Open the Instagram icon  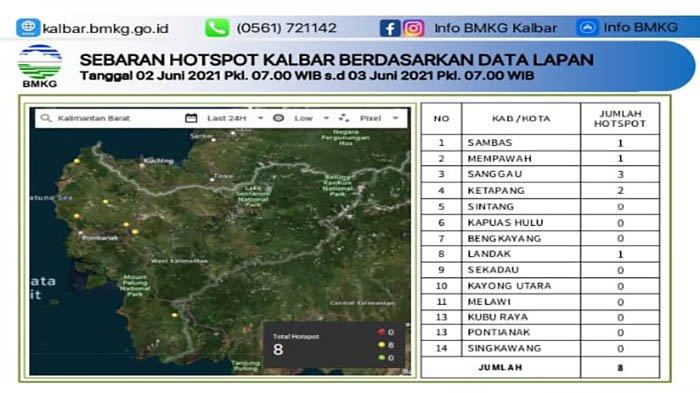pyautogui.click(x=413, y=28)
